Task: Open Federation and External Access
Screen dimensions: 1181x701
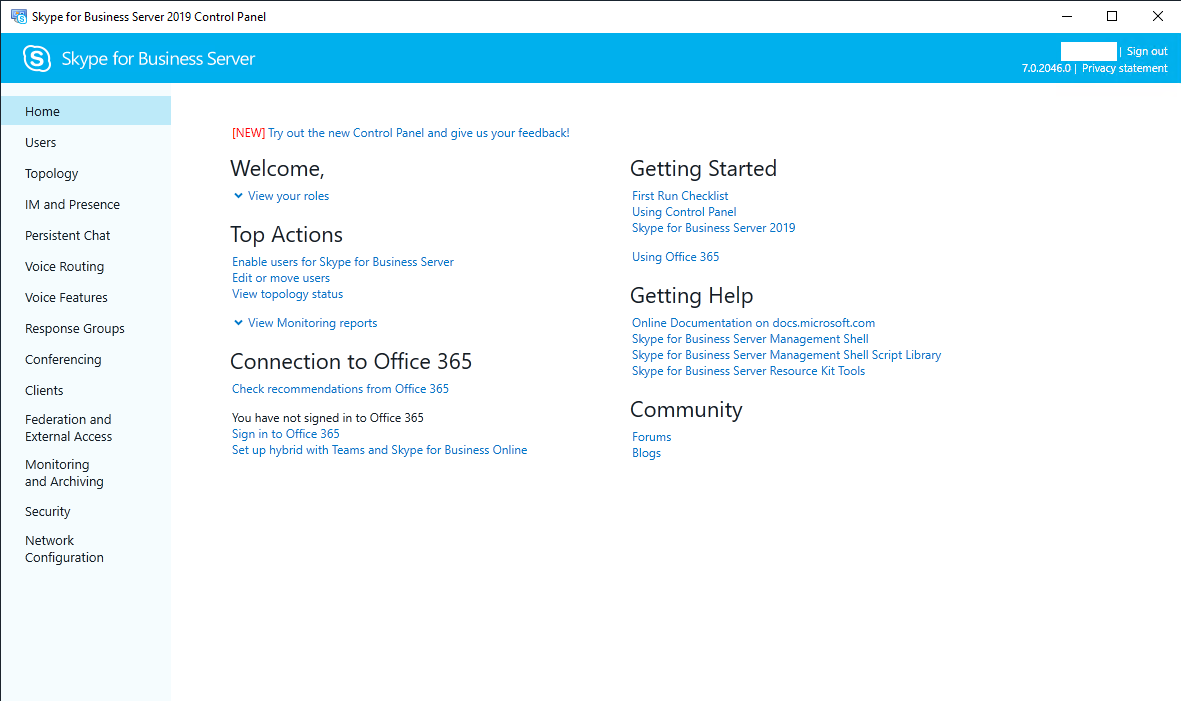Action: click(68, 428)
